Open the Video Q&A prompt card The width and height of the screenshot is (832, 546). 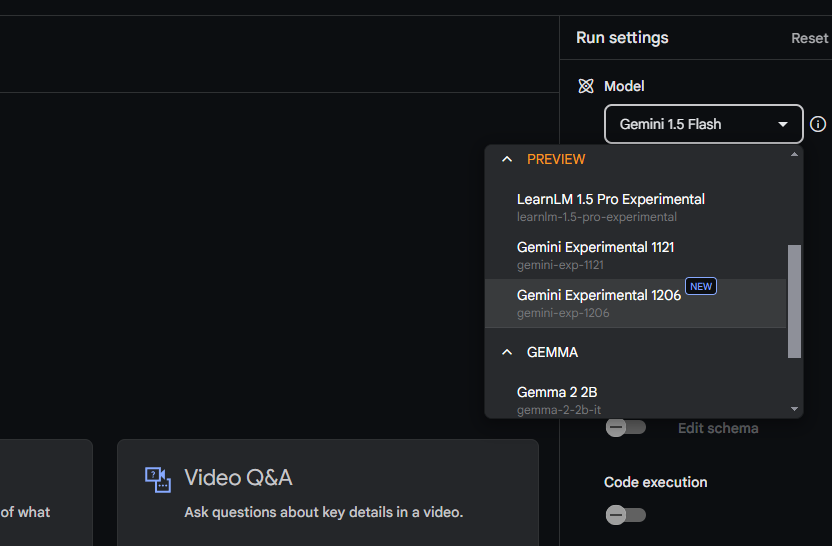click(327, 493)
